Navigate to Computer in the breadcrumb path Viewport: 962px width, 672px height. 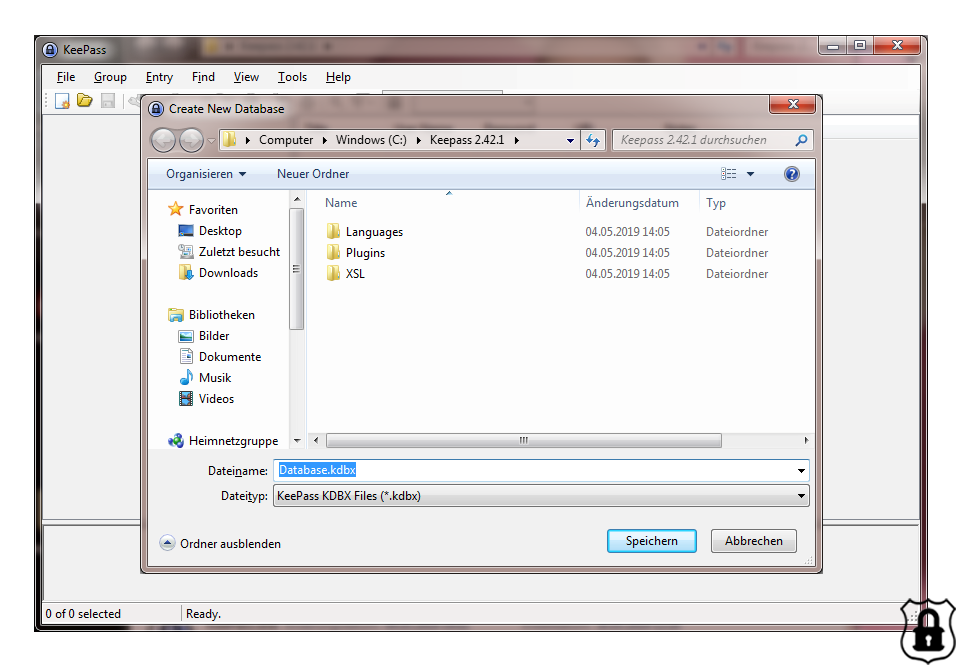click(x=286, y=141)
